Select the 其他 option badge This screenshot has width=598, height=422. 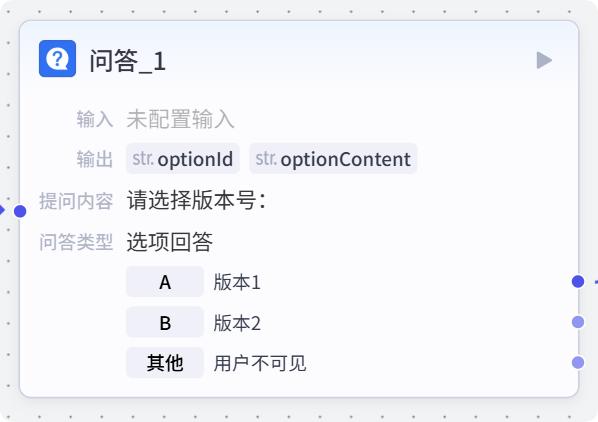coord(165,363)
